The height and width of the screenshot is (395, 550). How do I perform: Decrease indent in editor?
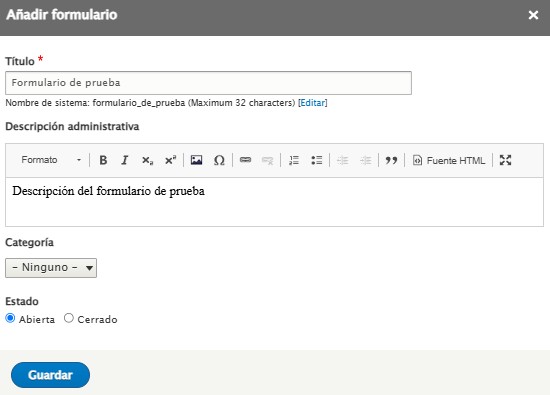[x=342, y=160]
